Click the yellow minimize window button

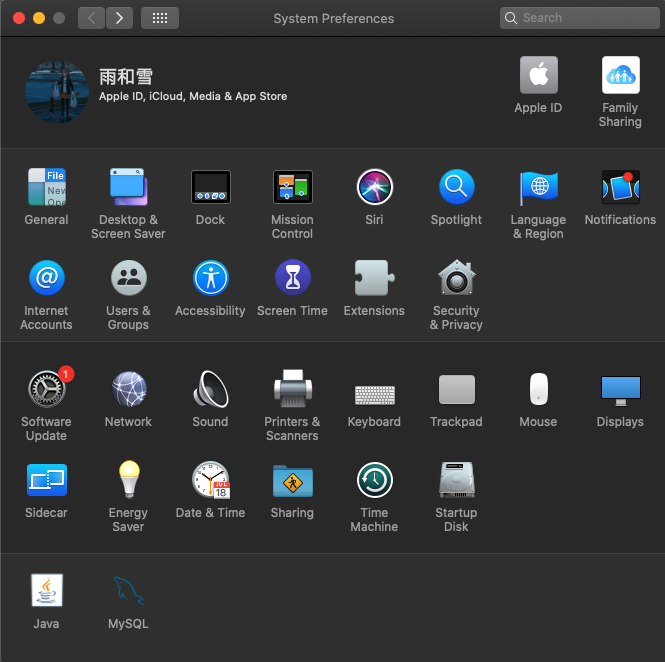[x=39, y=18]
